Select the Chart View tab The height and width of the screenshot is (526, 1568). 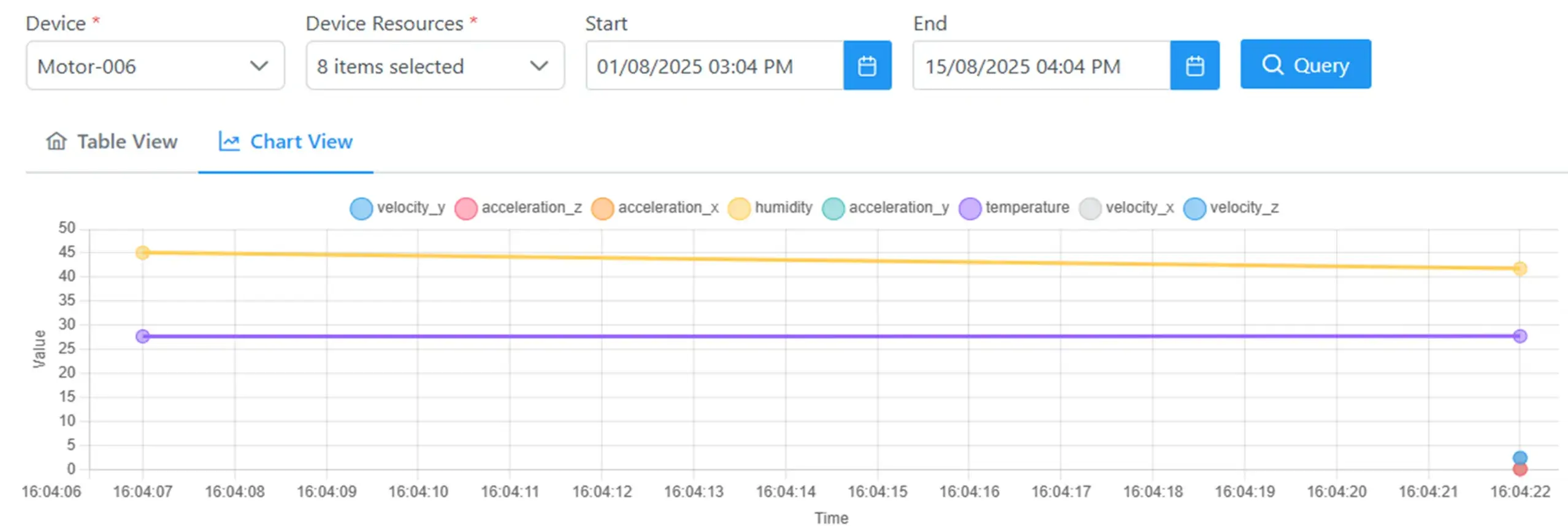286,142
